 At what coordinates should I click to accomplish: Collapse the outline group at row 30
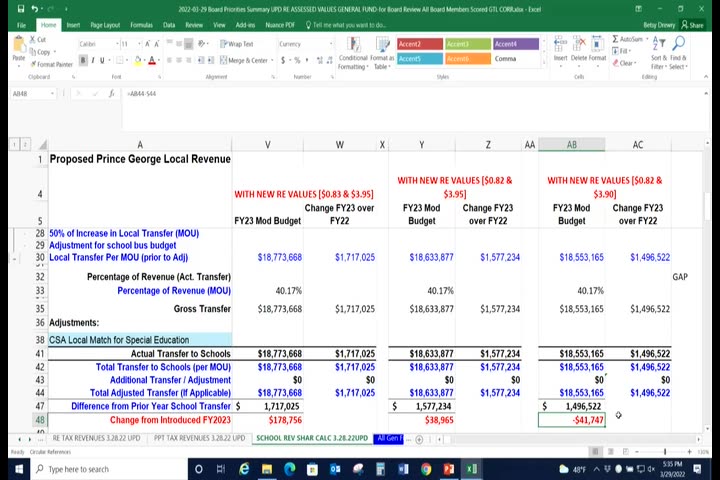point(14,260)
